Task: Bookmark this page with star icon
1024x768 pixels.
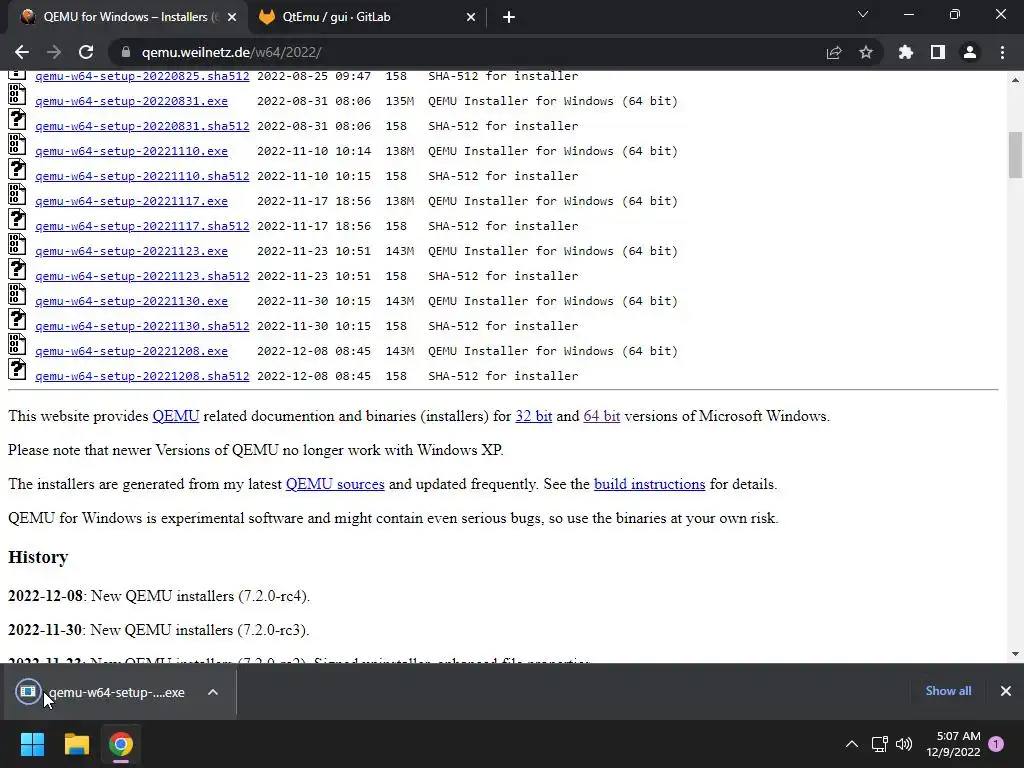Action: [x=866, y=52]
